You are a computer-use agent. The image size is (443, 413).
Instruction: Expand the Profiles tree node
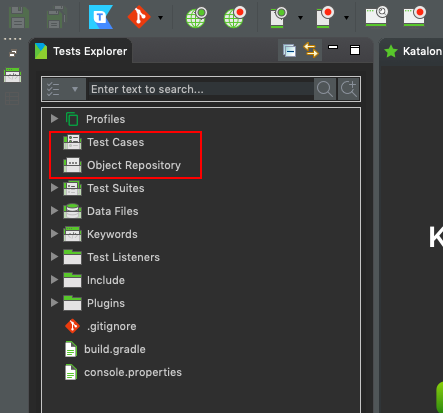[54, 119]
